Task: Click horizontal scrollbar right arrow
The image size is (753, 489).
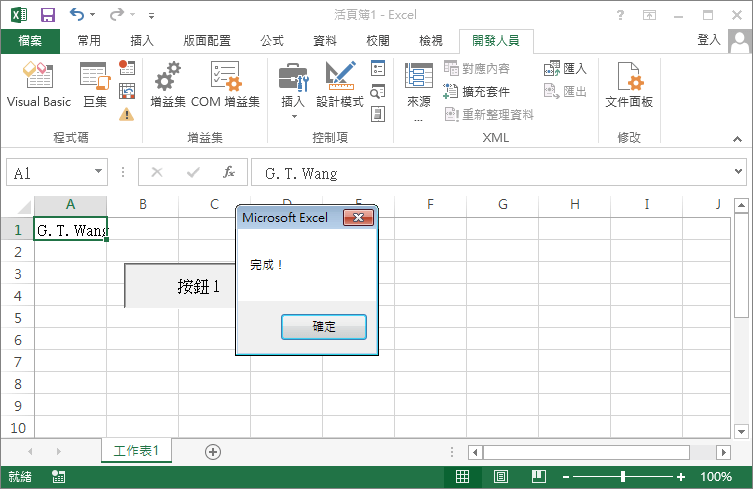Action: pyautogui.click(x=723, y=452)
